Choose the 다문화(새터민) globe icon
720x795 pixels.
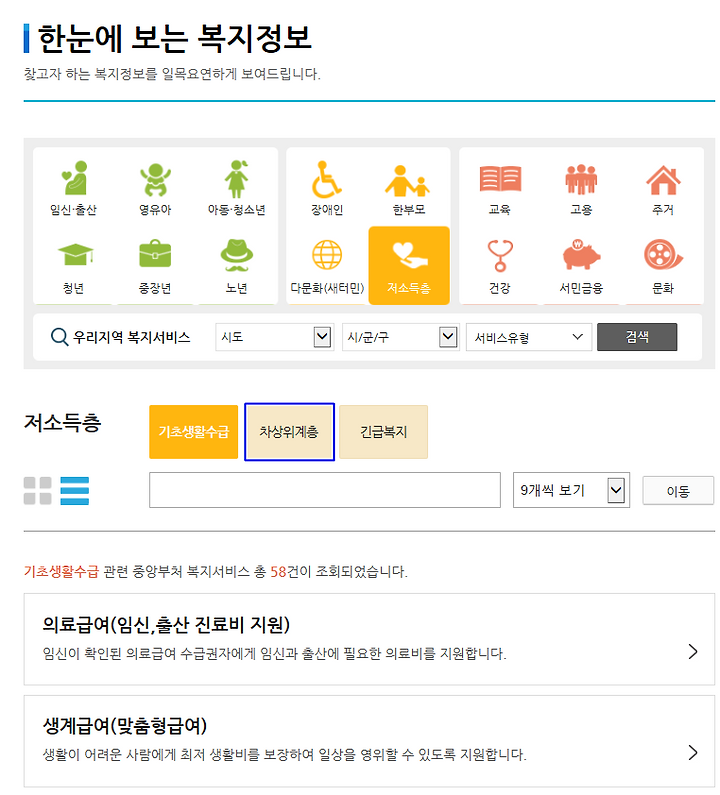[327, 255]
